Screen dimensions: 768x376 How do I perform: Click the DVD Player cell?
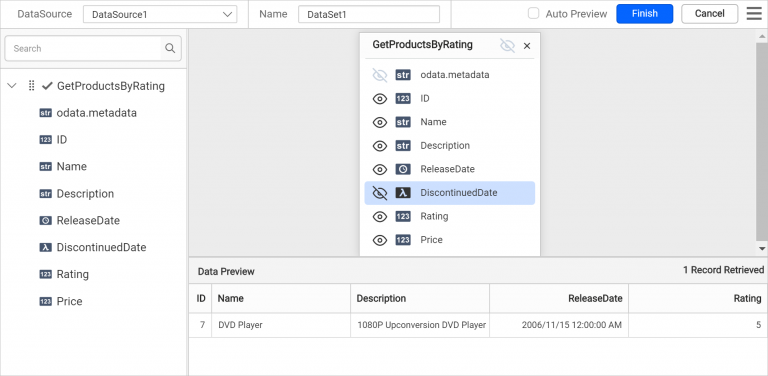281,325
